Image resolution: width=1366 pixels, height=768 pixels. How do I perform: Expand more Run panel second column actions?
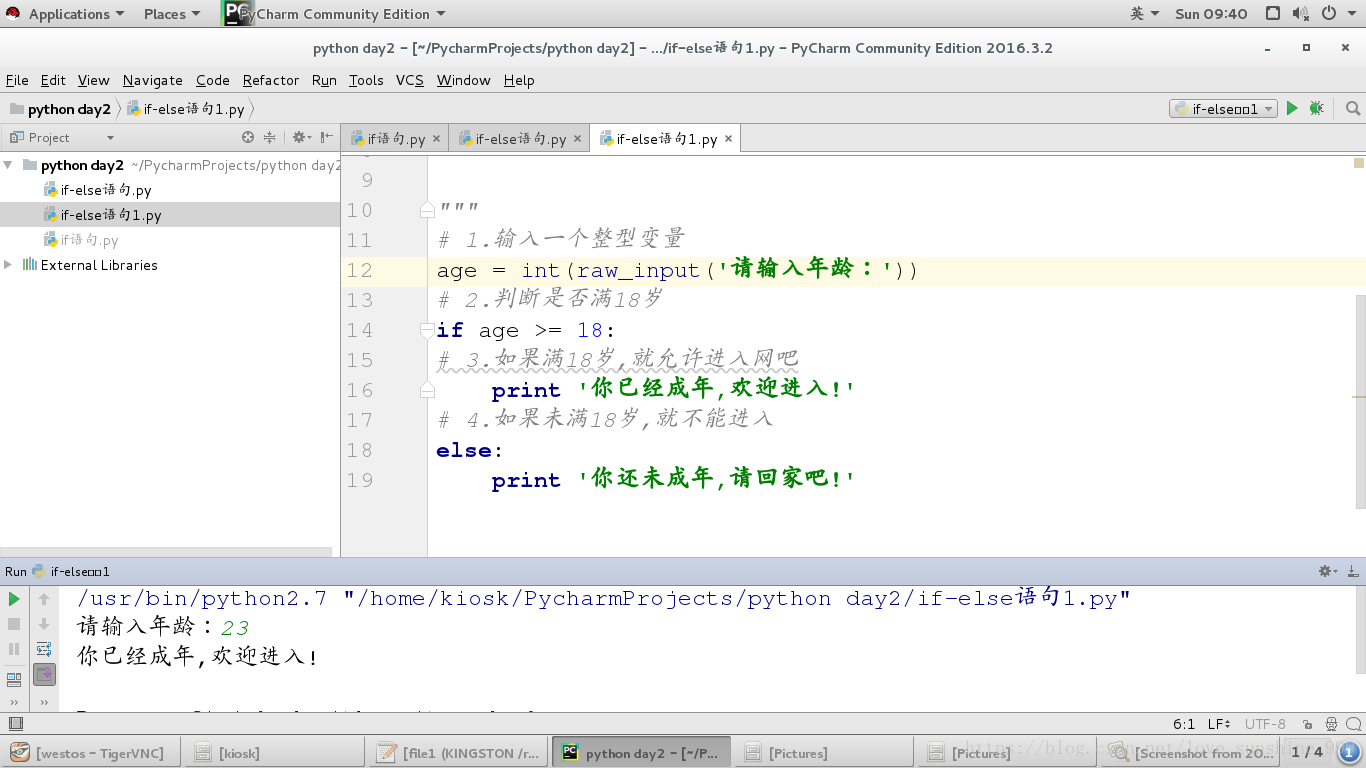(x=44, y=702)
